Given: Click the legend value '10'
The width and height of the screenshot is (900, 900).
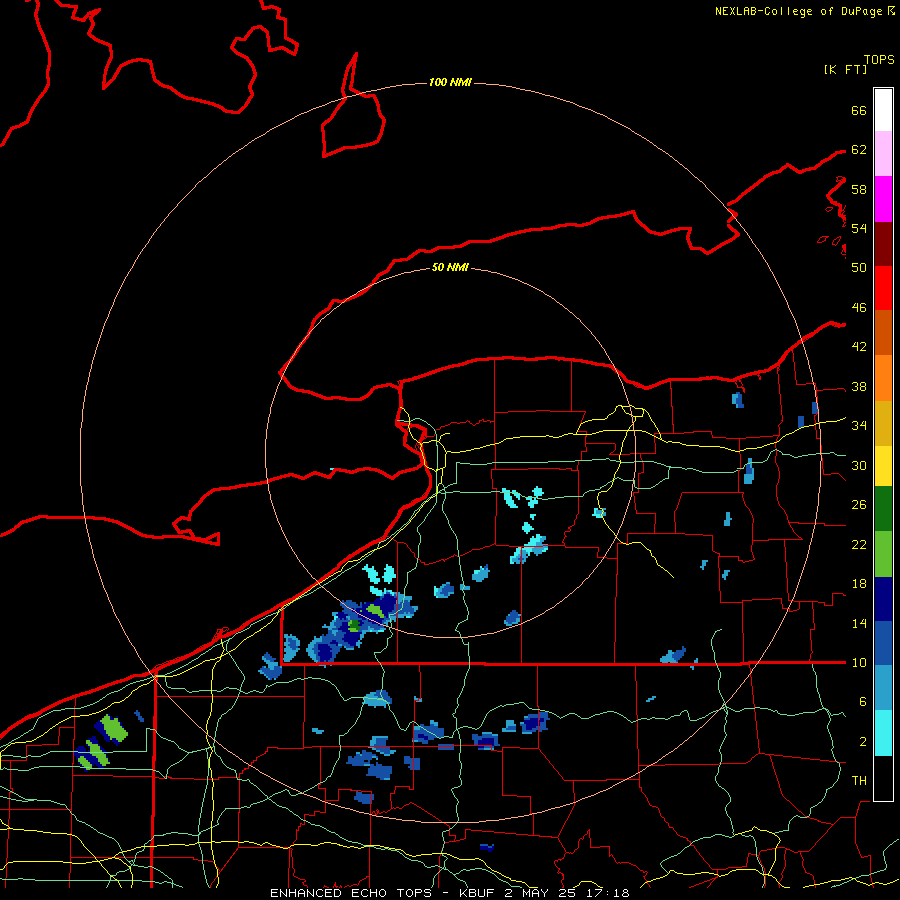Looking at the screenshot, I should pyautogui.click(x=859, y=662).
